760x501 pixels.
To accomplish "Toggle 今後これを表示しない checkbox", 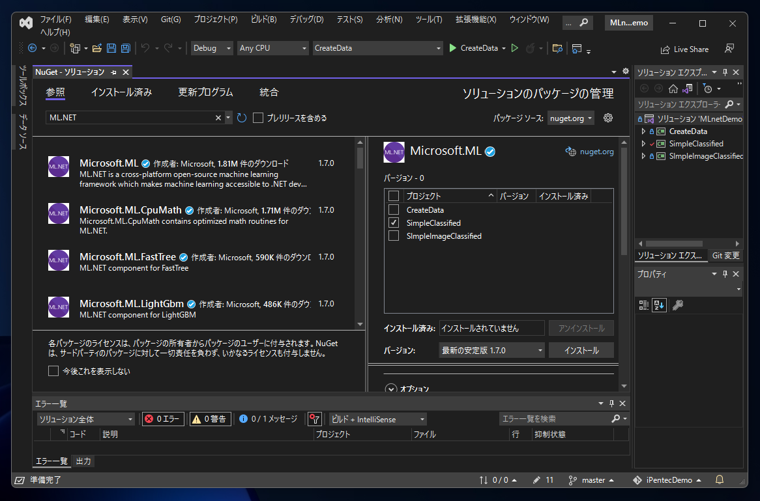I will click(53, 371).
